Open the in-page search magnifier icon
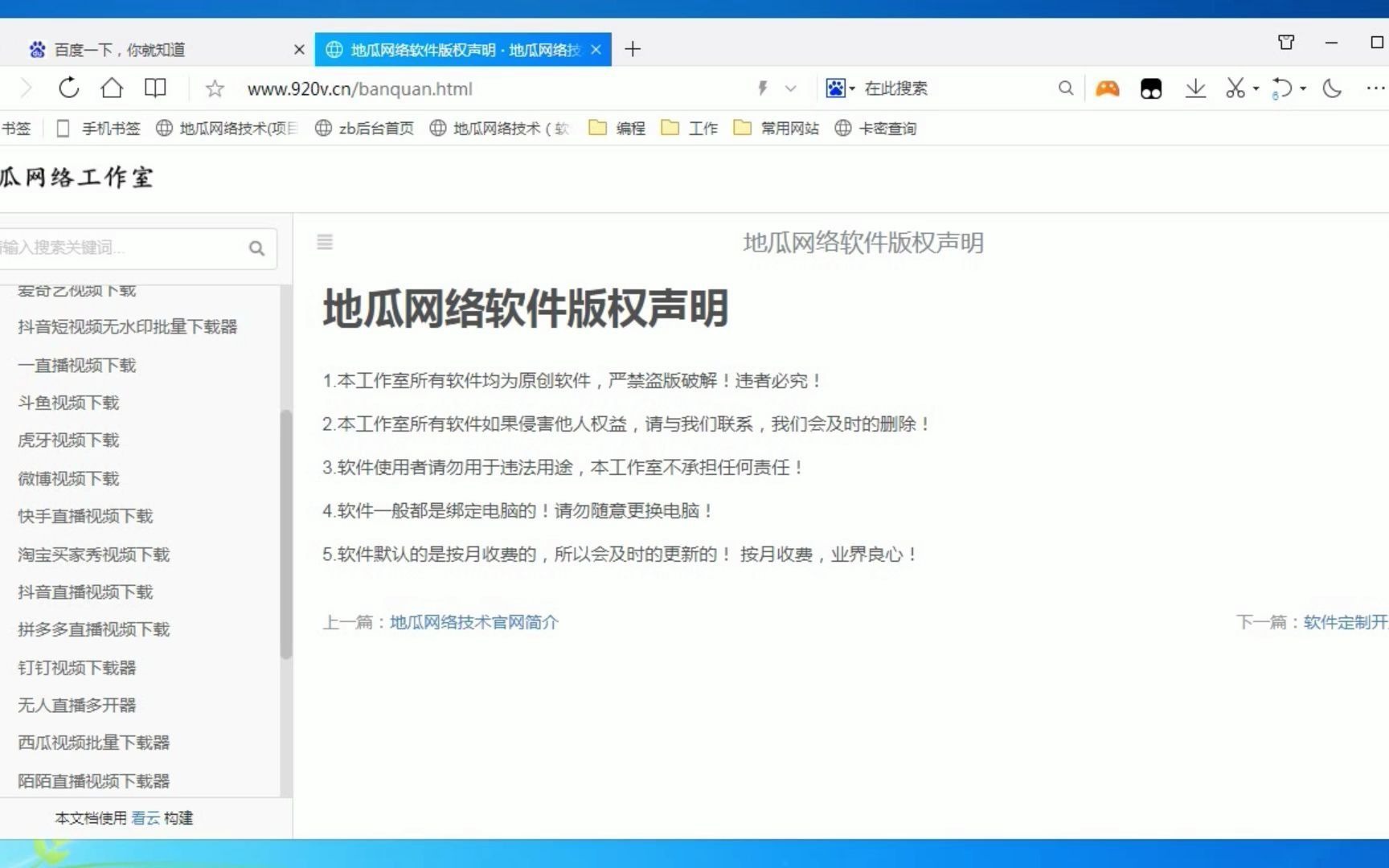 (1066, 88)
